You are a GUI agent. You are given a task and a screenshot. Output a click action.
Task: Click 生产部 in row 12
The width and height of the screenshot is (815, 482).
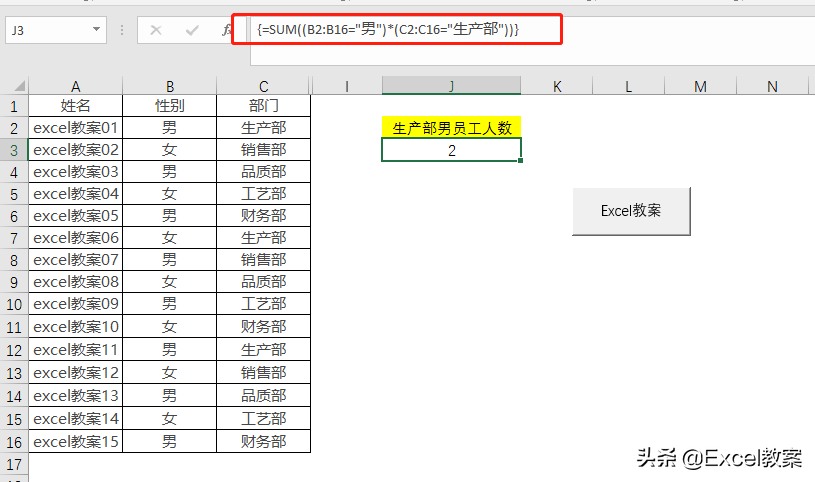coord(264,349)
